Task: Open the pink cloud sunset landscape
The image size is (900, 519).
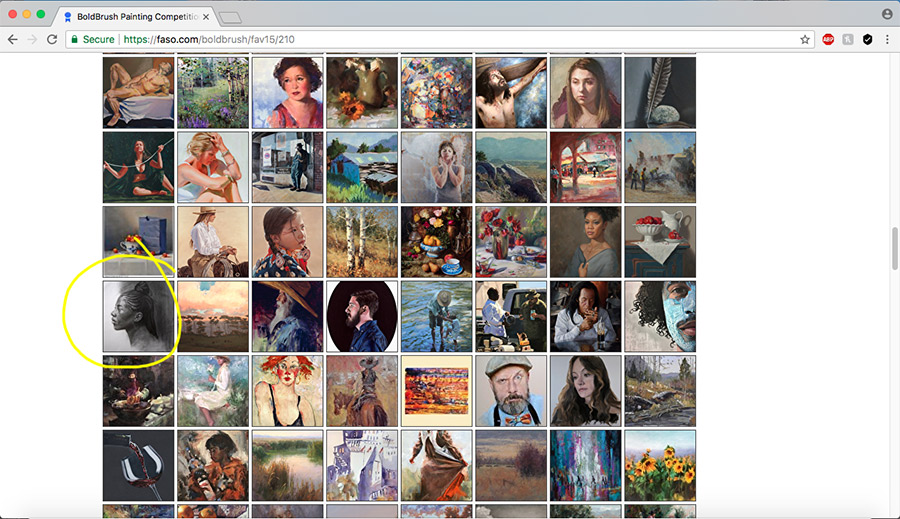Action: (x=213, y=316)
